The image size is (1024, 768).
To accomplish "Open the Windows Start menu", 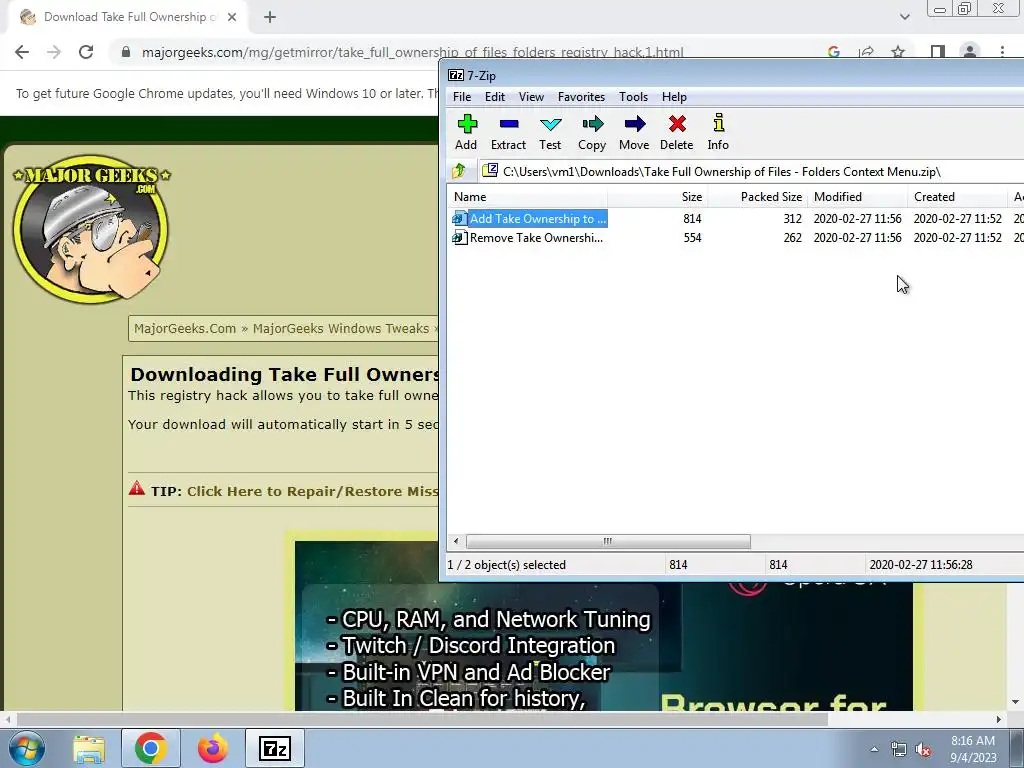I will pyautogui.click(x=26, y=748).
